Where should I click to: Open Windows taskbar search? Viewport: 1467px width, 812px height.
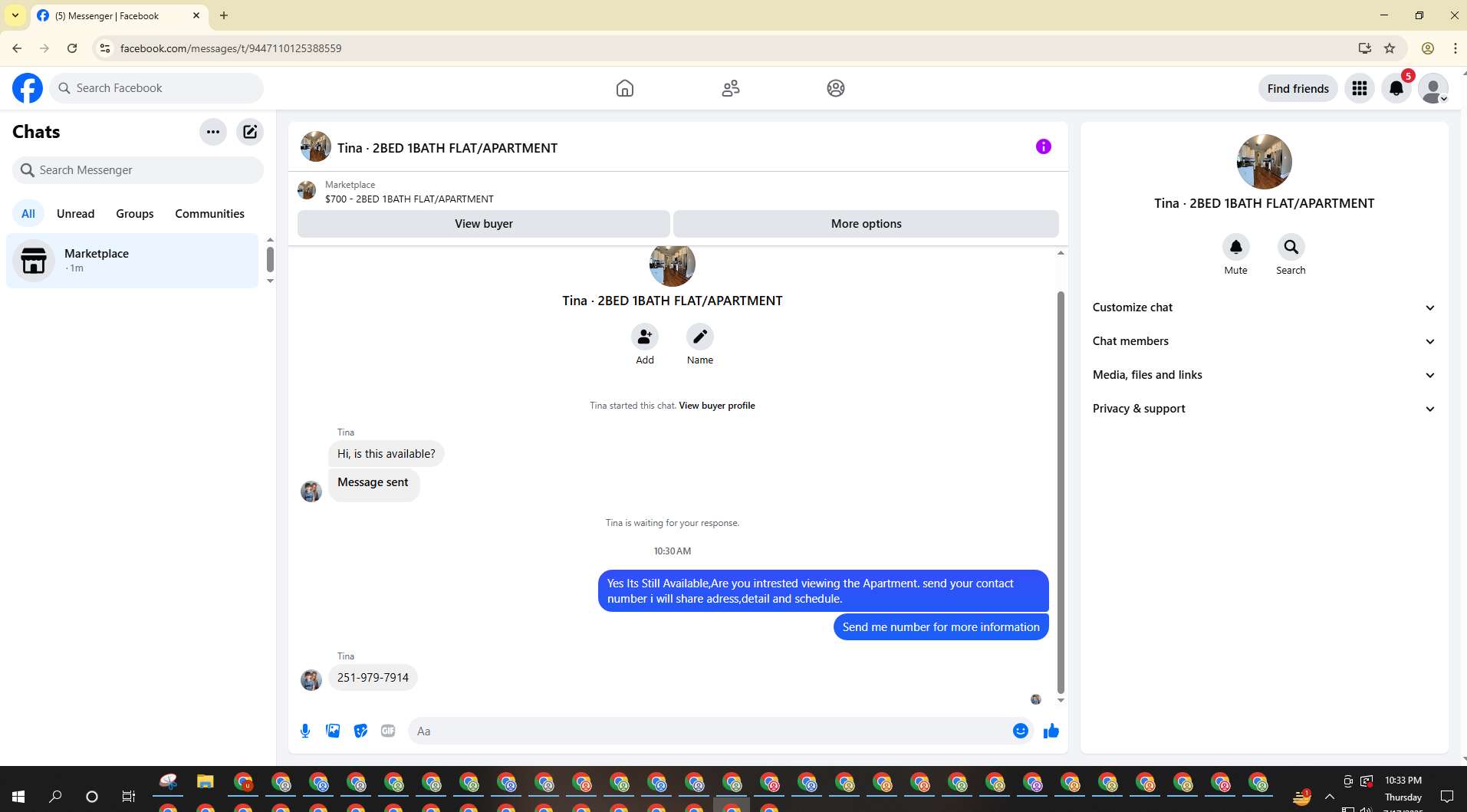click(55, 797)
